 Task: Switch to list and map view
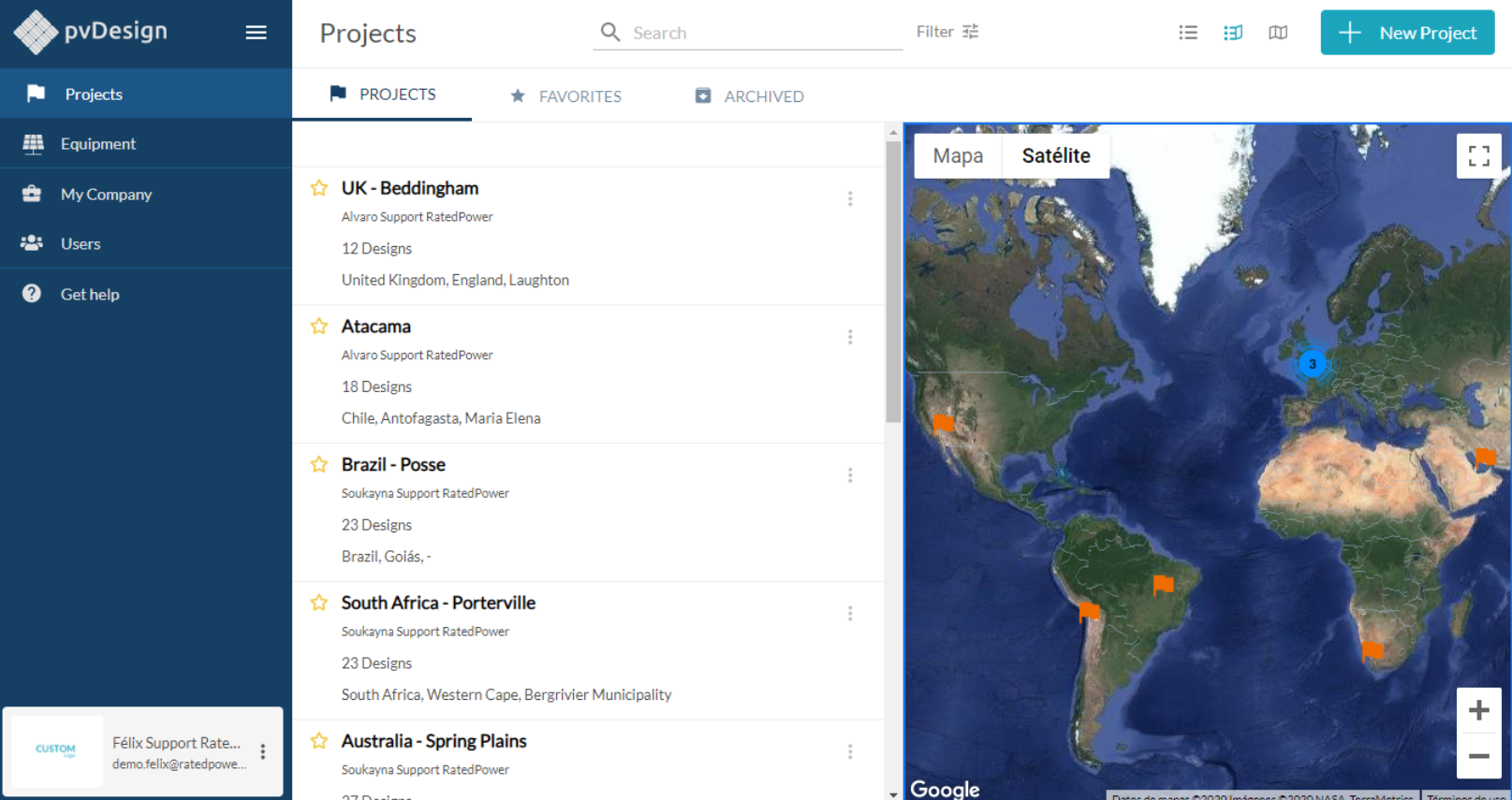tap(1233, 33)
